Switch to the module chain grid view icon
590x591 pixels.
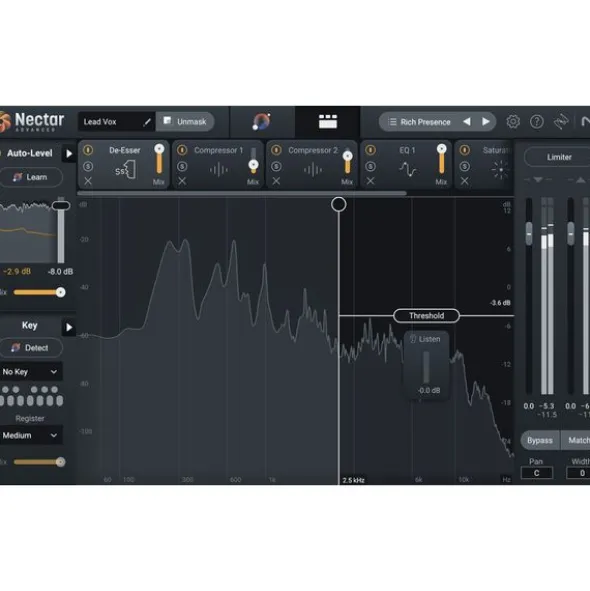pyautogui.click(x=328, y=121)
